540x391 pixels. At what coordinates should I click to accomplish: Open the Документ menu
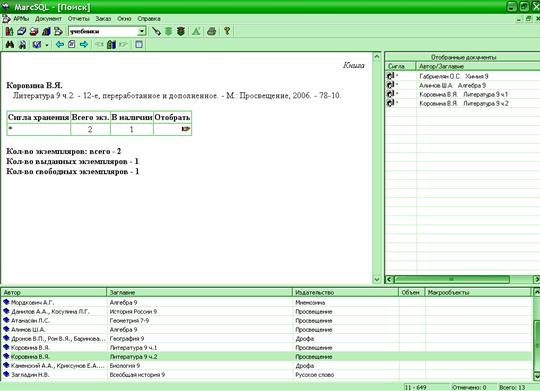tap(48, 19)
